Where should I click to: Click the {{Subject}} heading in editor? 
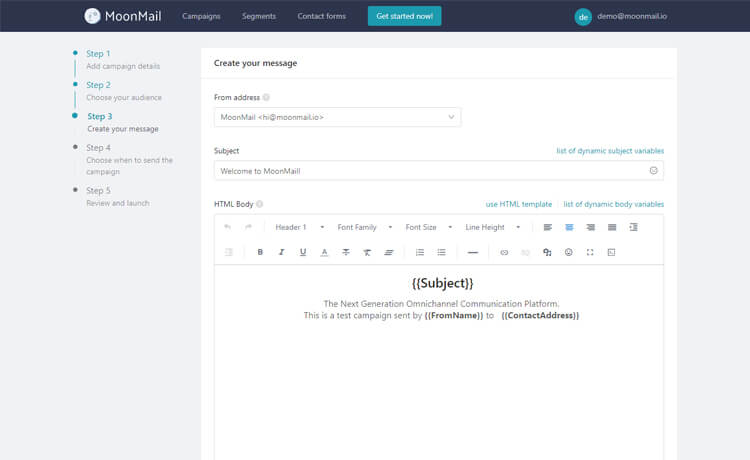pos(442,283)
